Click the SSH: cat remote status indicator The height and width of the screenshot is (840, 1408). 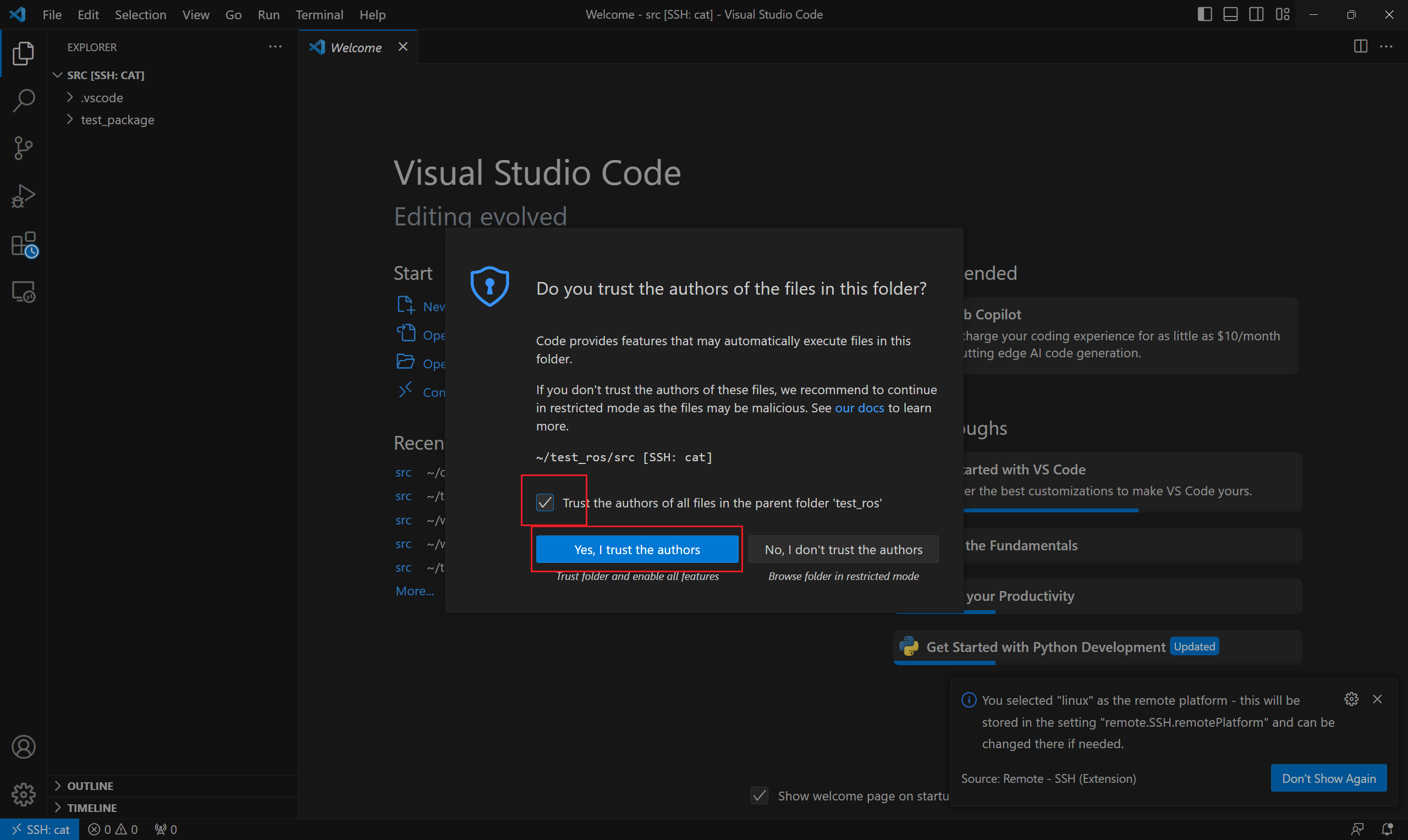(40, 829)
